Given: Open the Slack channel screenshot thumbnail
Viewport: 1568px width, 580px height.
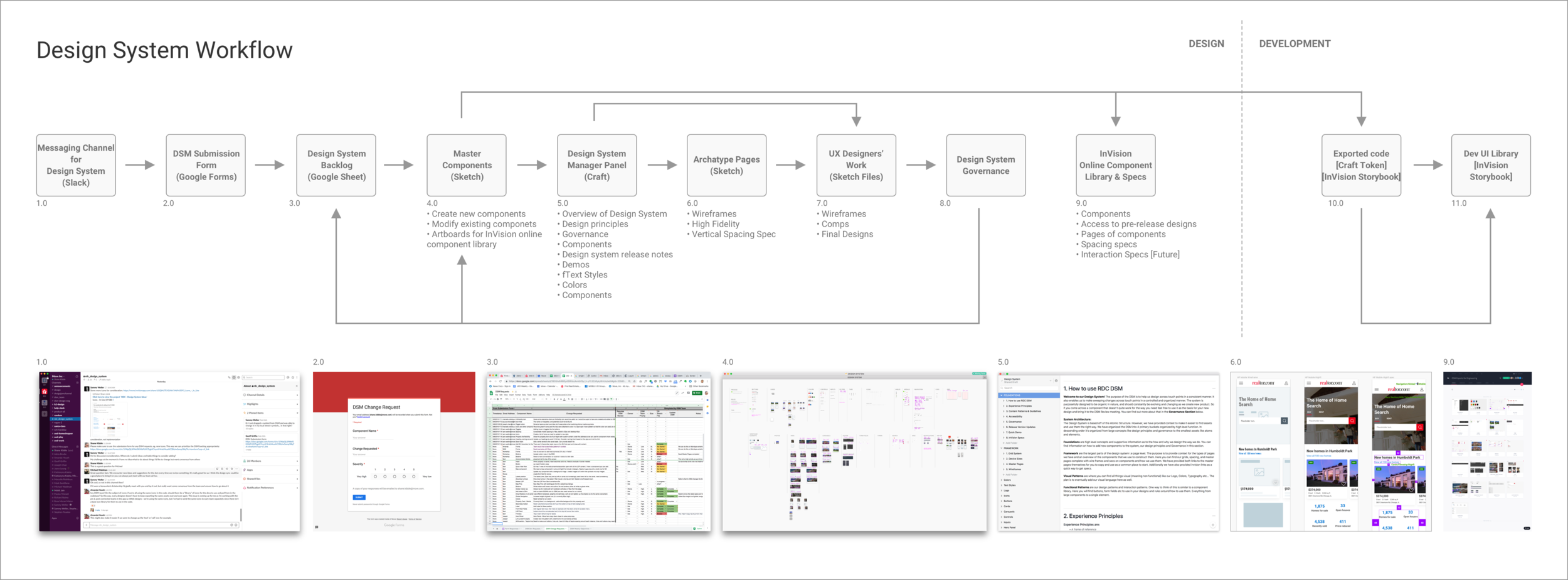Looking at the screenshot, I should [169, 451].
